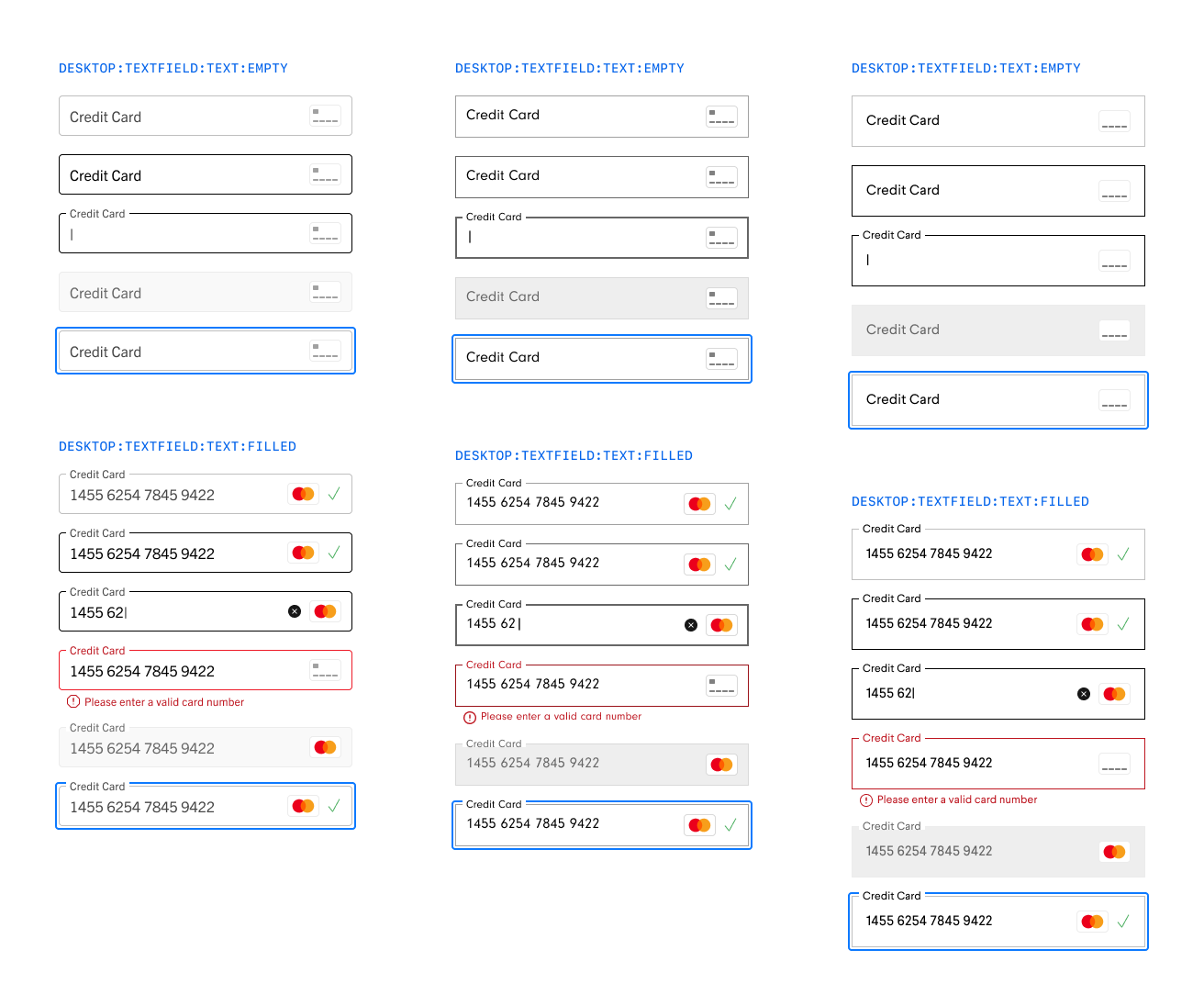
Task: Click the 'Credit Card' placeholder in right column's topmost empty field
Action: coord(903,120)
